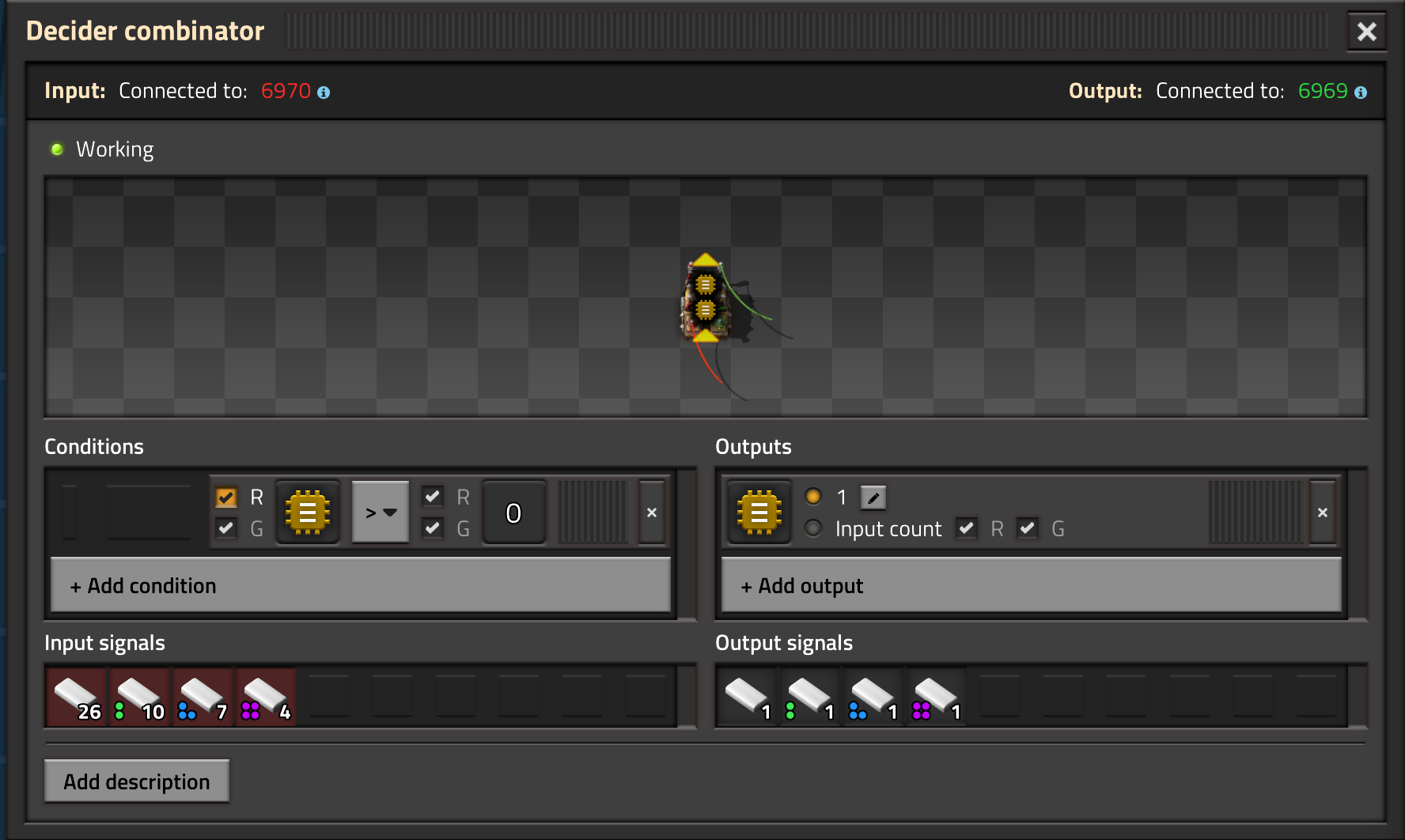Uncheck the output Input count green wire checkbox
The image size is (1405, 840).
pyautogui.click(x=1027, y=528)
